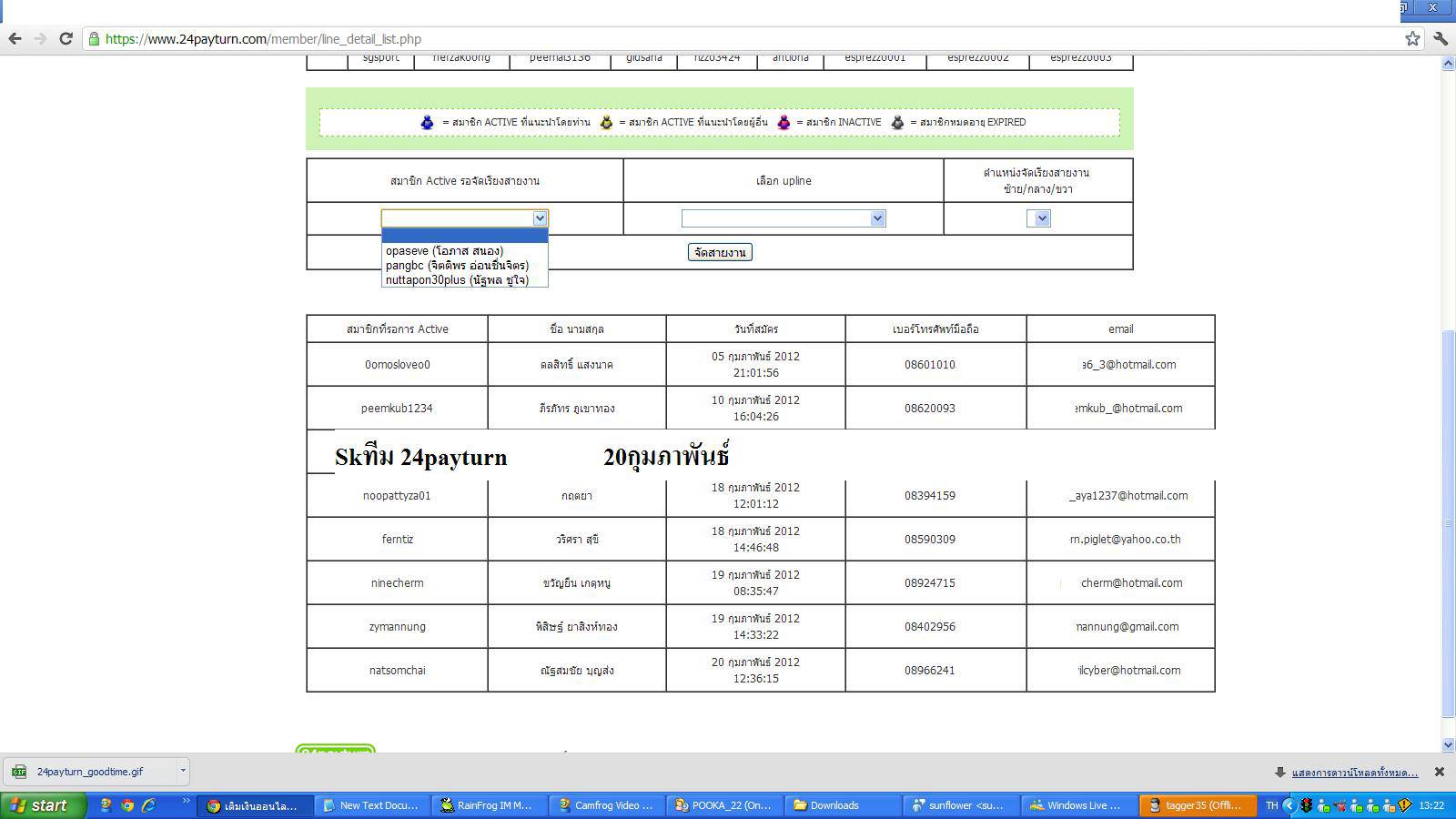
Task: Click the yellow ACTIVE member legend icon
Action: pyautogui.click(x=606, y=122)
